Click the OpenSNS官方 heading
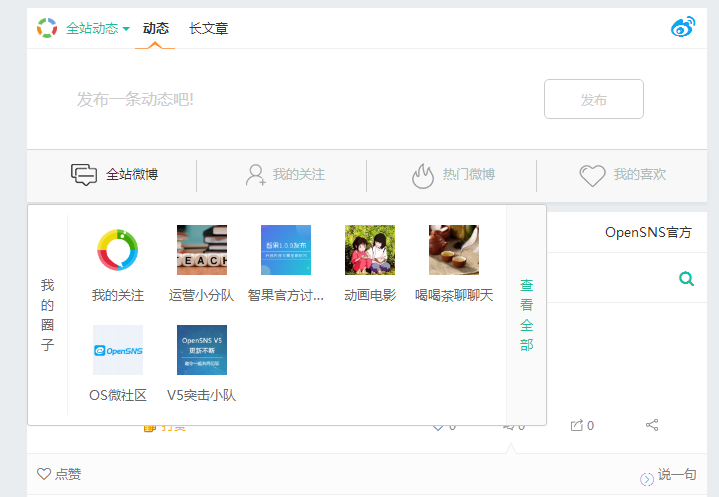719x497 pixels. [x=648, y=232]
